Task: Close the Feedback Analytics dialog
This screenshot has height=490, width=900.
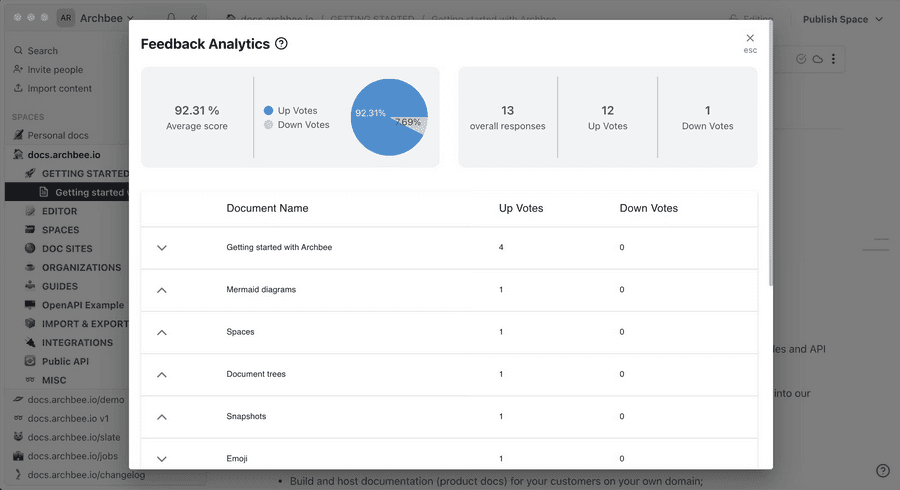Action: 750,38
